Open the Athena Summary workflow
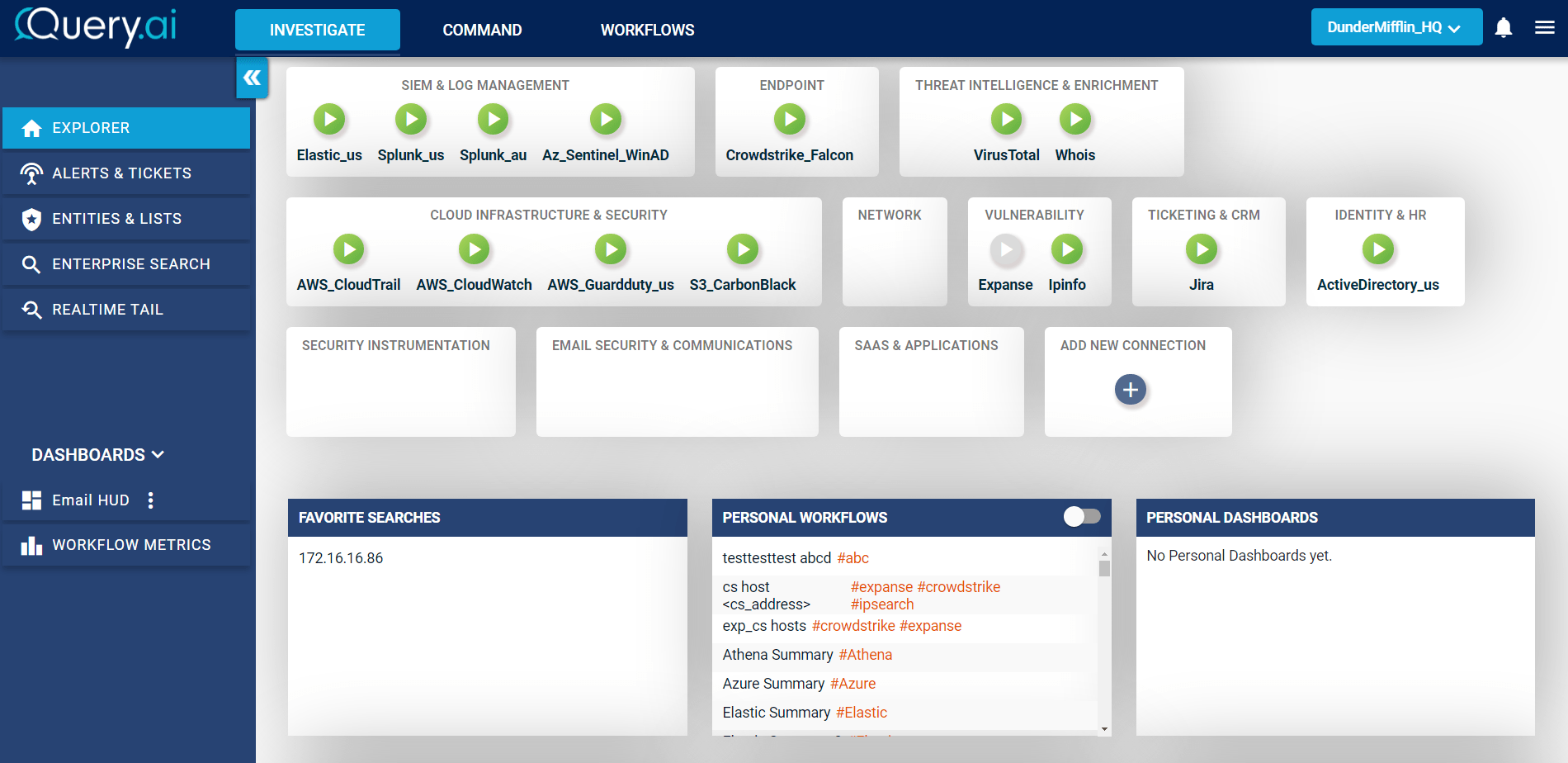This screenshot has width=1568, height=763. click(x=777, y=655)
